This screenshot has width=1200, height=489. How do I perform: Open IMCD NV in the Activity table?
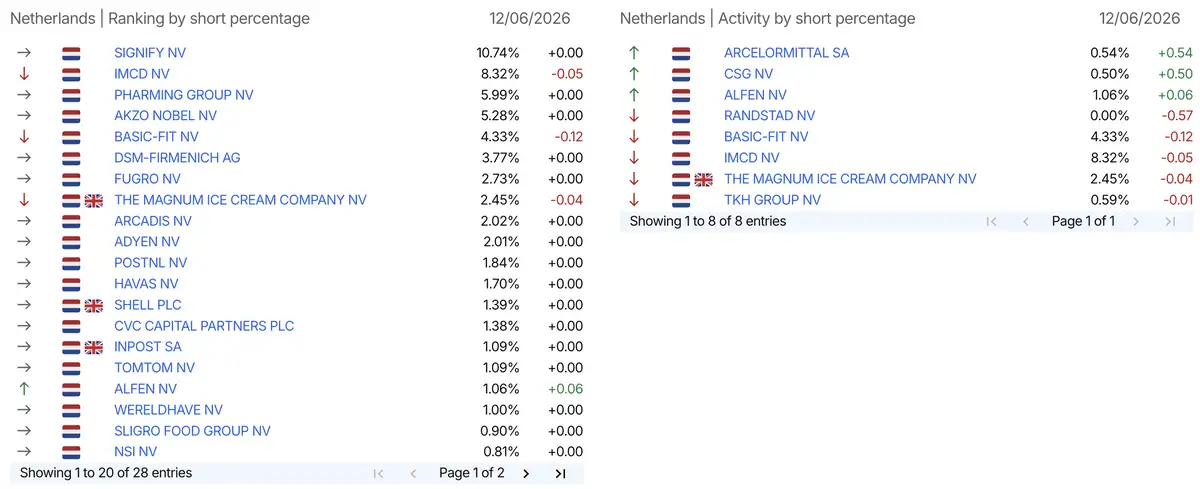point(751,158)
